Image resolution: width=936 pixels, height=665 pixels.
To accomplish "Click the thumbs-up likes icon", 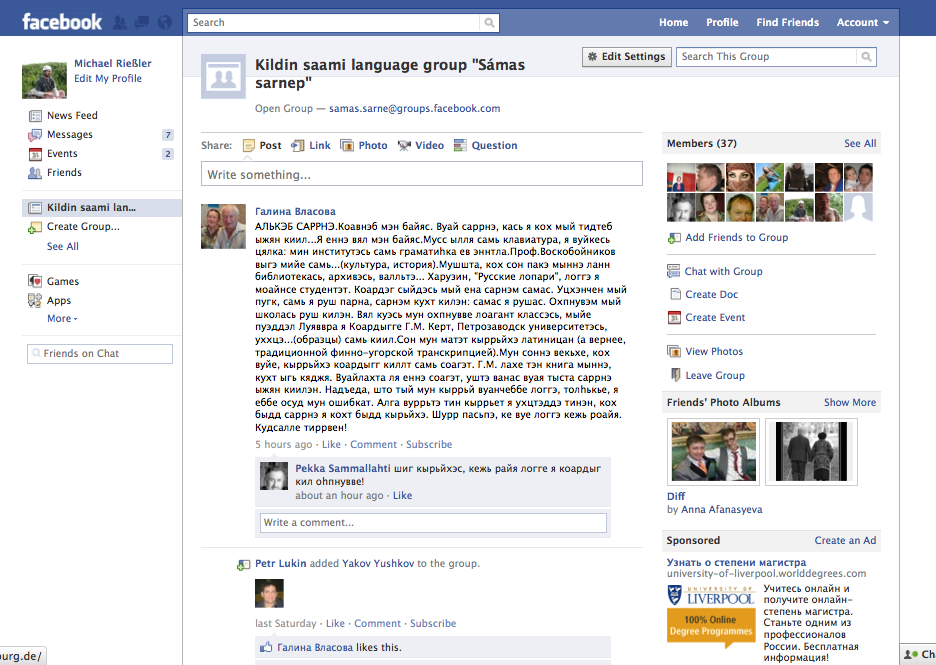I will point(266,647).
